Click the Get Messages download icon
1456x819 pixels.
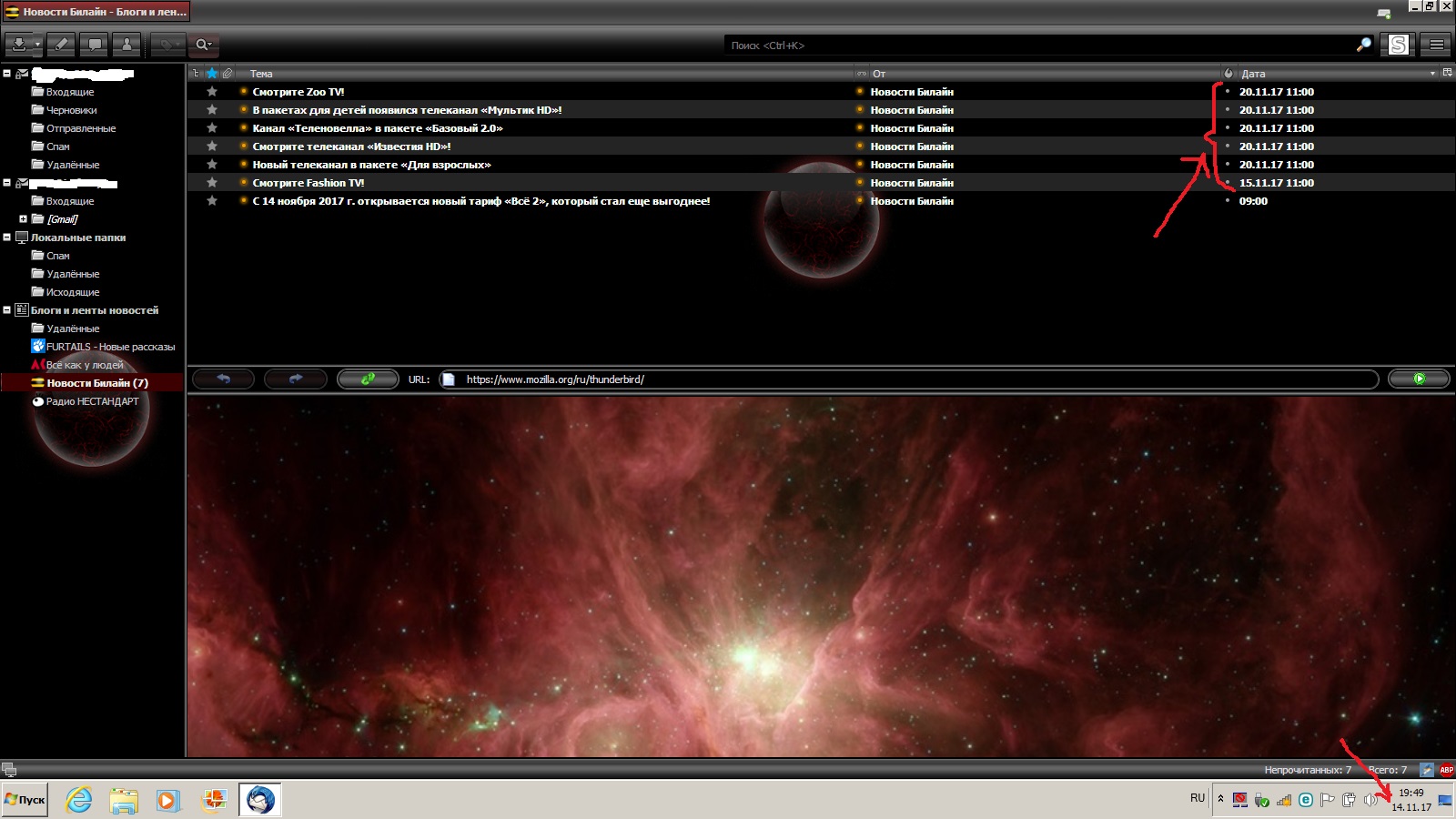[x=18, y=44]
